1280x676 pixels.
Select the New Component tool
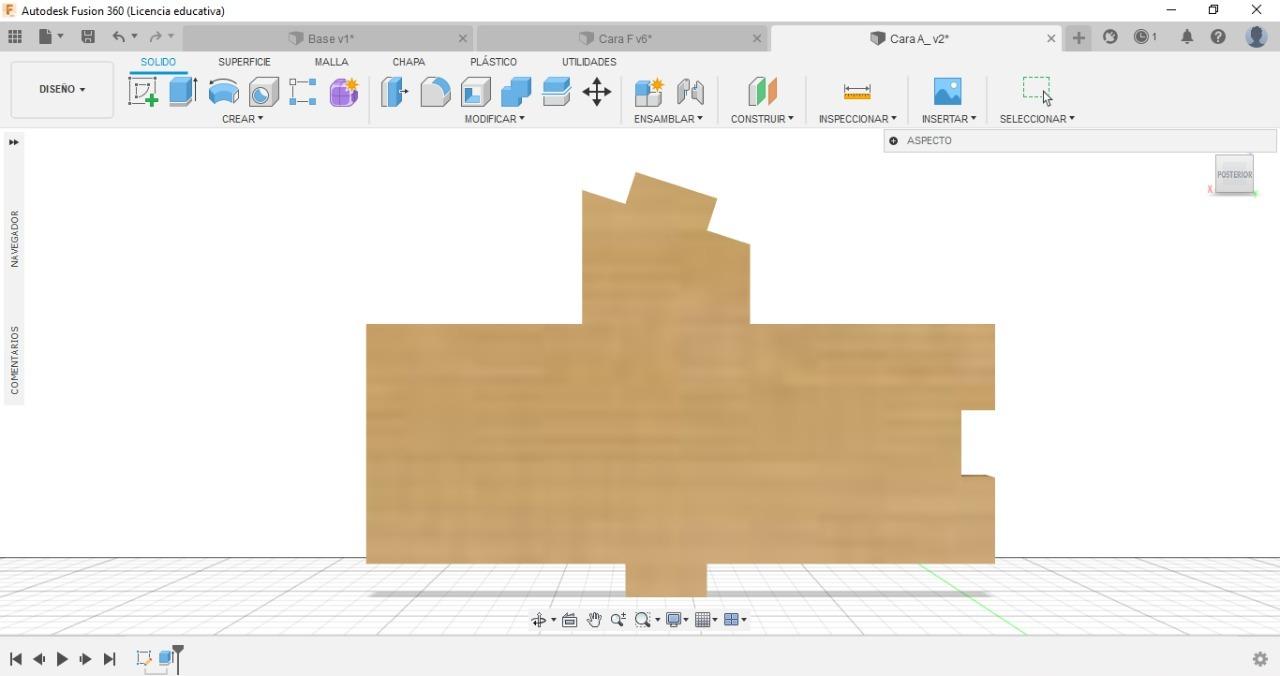649,92
